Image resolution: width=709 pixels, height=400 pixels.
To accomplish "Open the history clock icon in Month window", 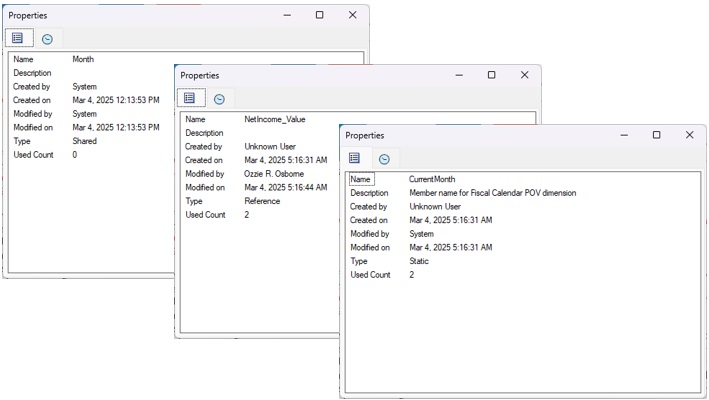I will 47,38.
